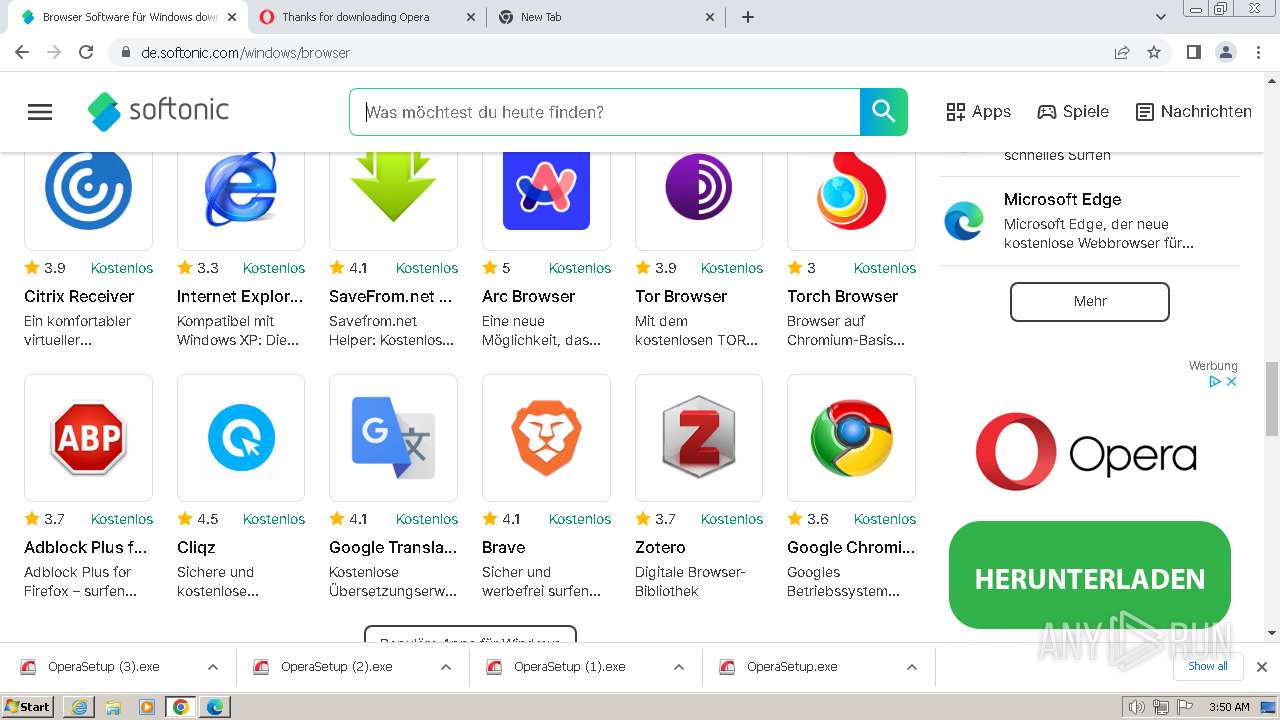Open the Cliqz app icon
The height and width of the screenshot is (720, 1280).
pyautogui.click(x=241, y=438)
